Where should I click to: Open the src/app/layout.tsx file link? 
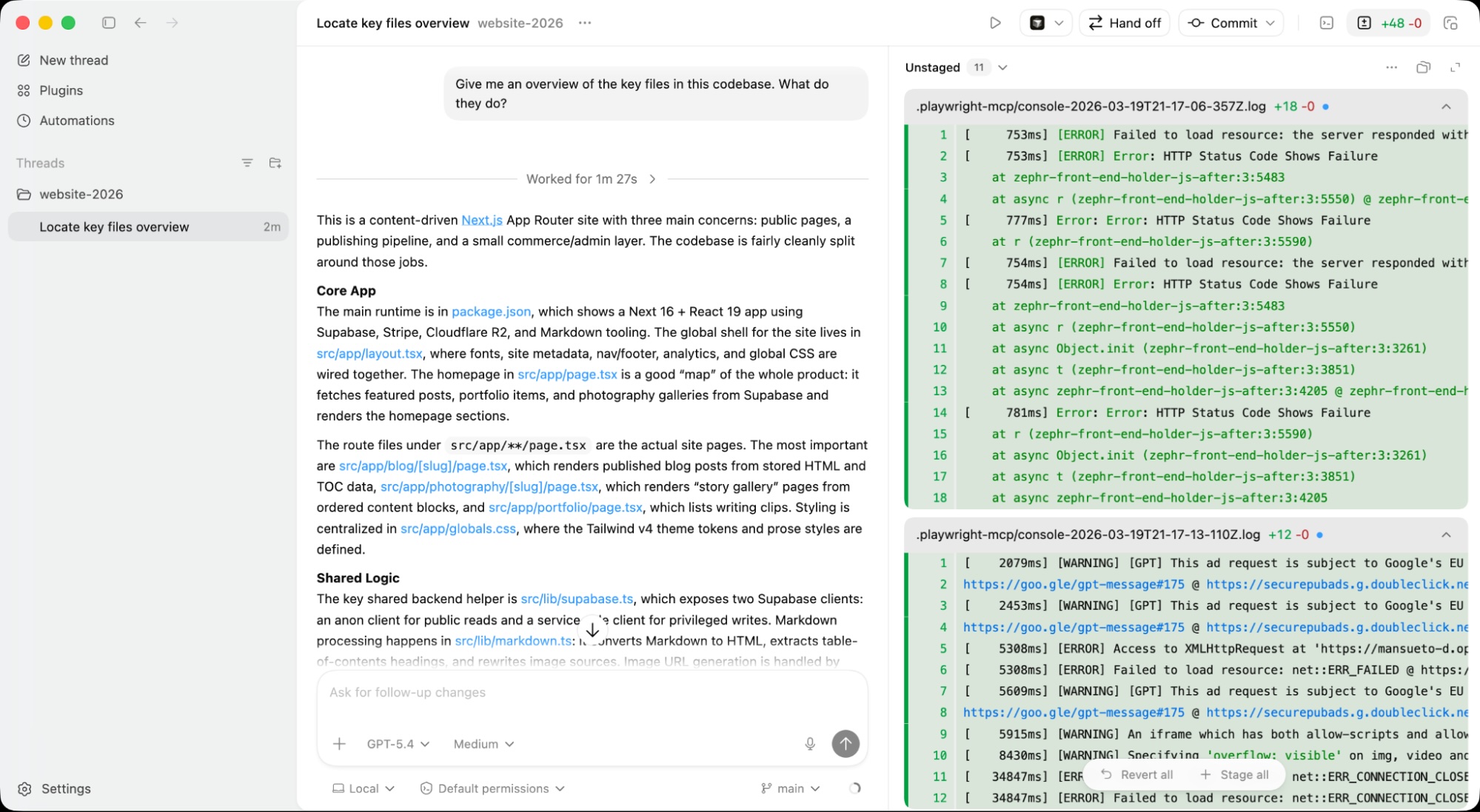point(368,353)
